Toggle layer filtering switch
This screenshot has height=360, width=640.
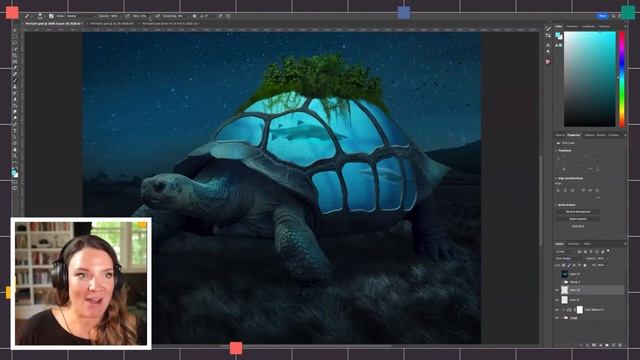point(608,251)
